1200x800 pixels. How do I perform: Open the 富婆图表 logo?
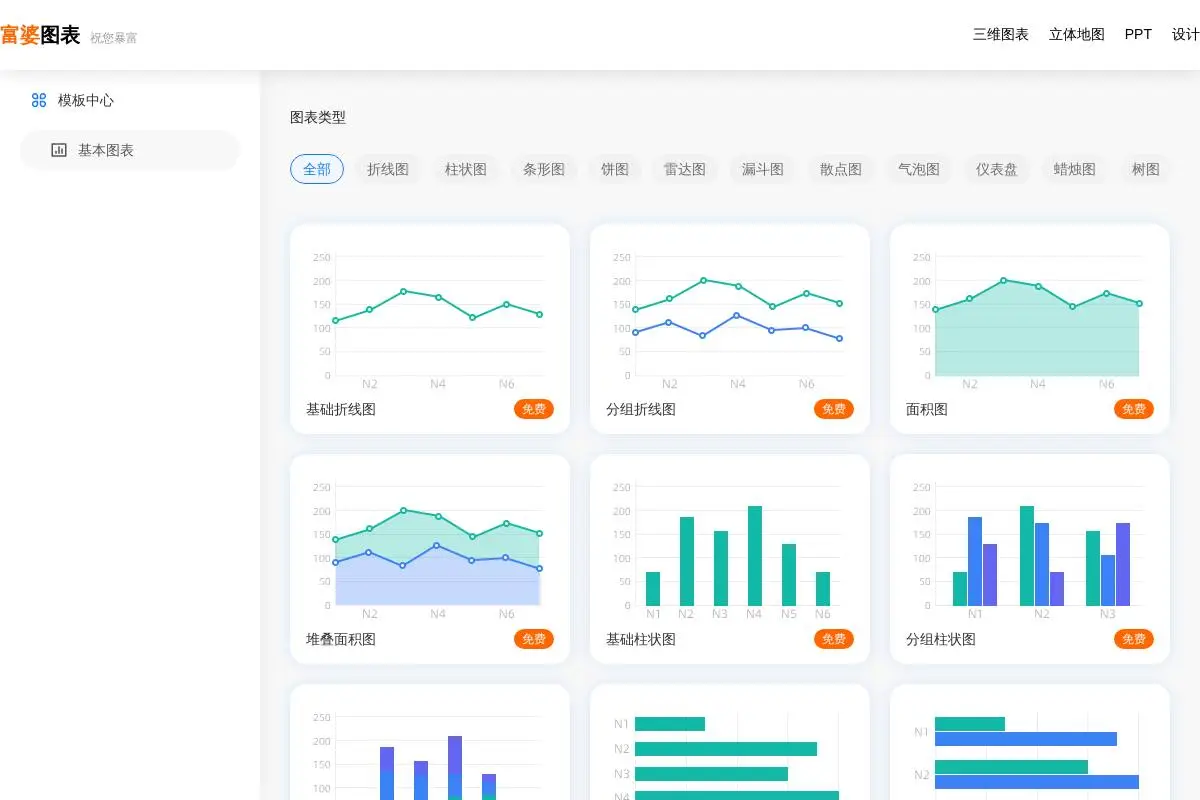click(x=40, y=35)
